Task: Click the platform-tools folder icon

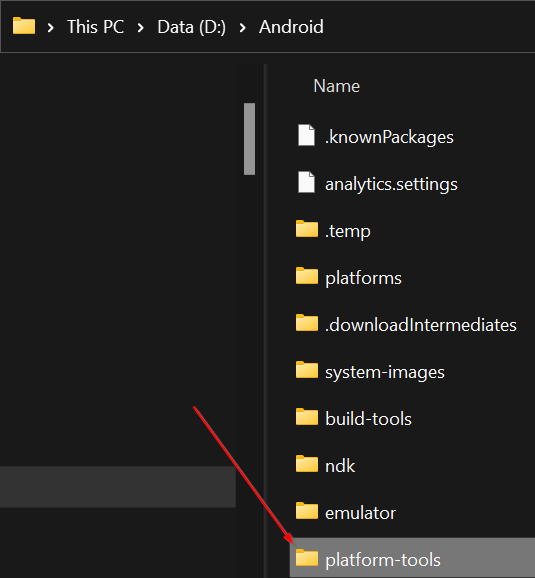Action: pyautogui.click(x=307, y=557)
